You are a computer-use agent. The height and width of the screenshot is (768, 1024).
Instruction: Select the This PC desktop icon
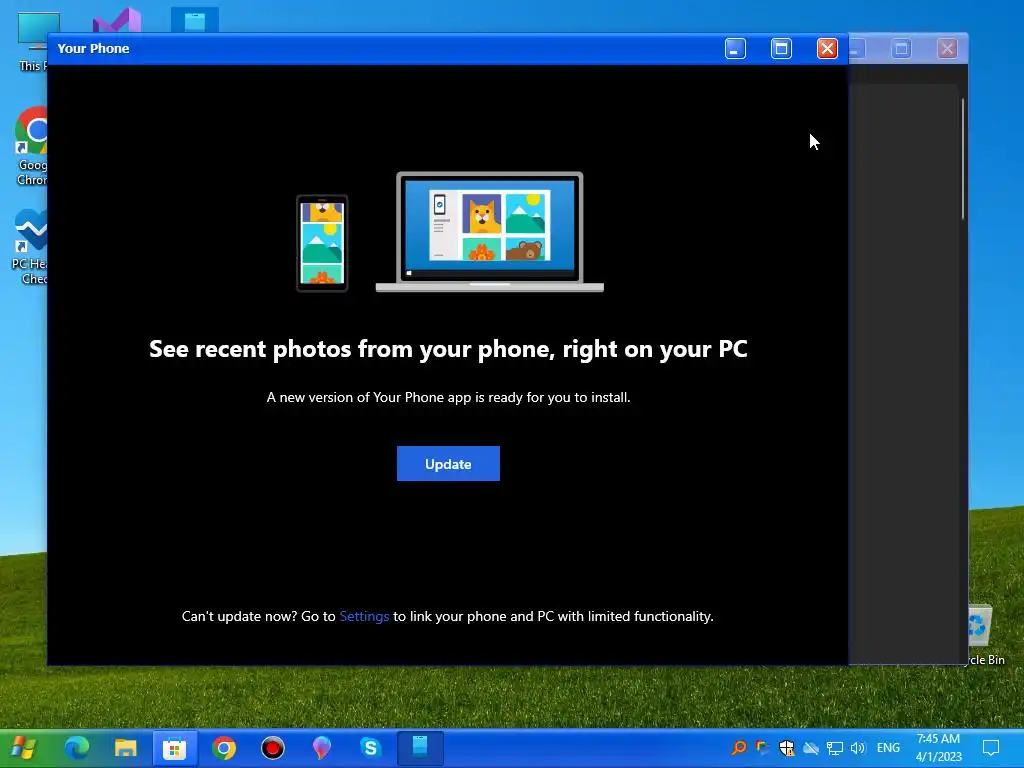[31, 42]
